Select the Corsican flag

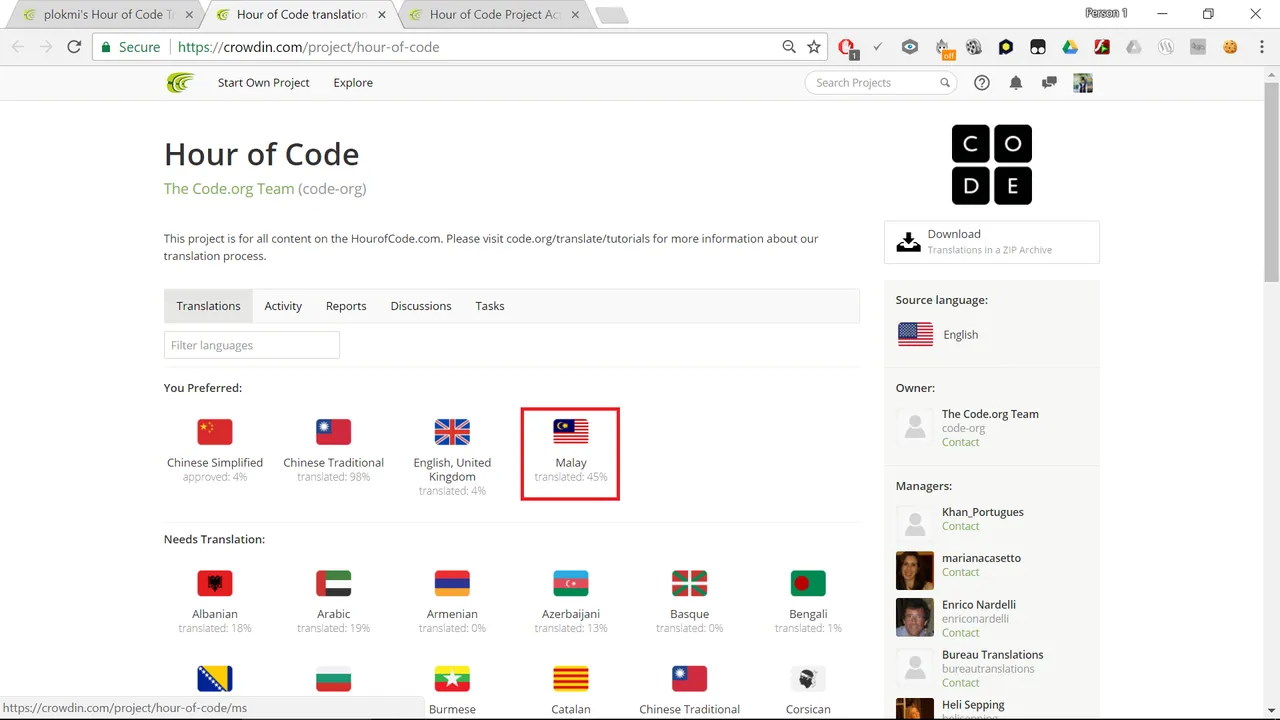click(x=808, y=679)
